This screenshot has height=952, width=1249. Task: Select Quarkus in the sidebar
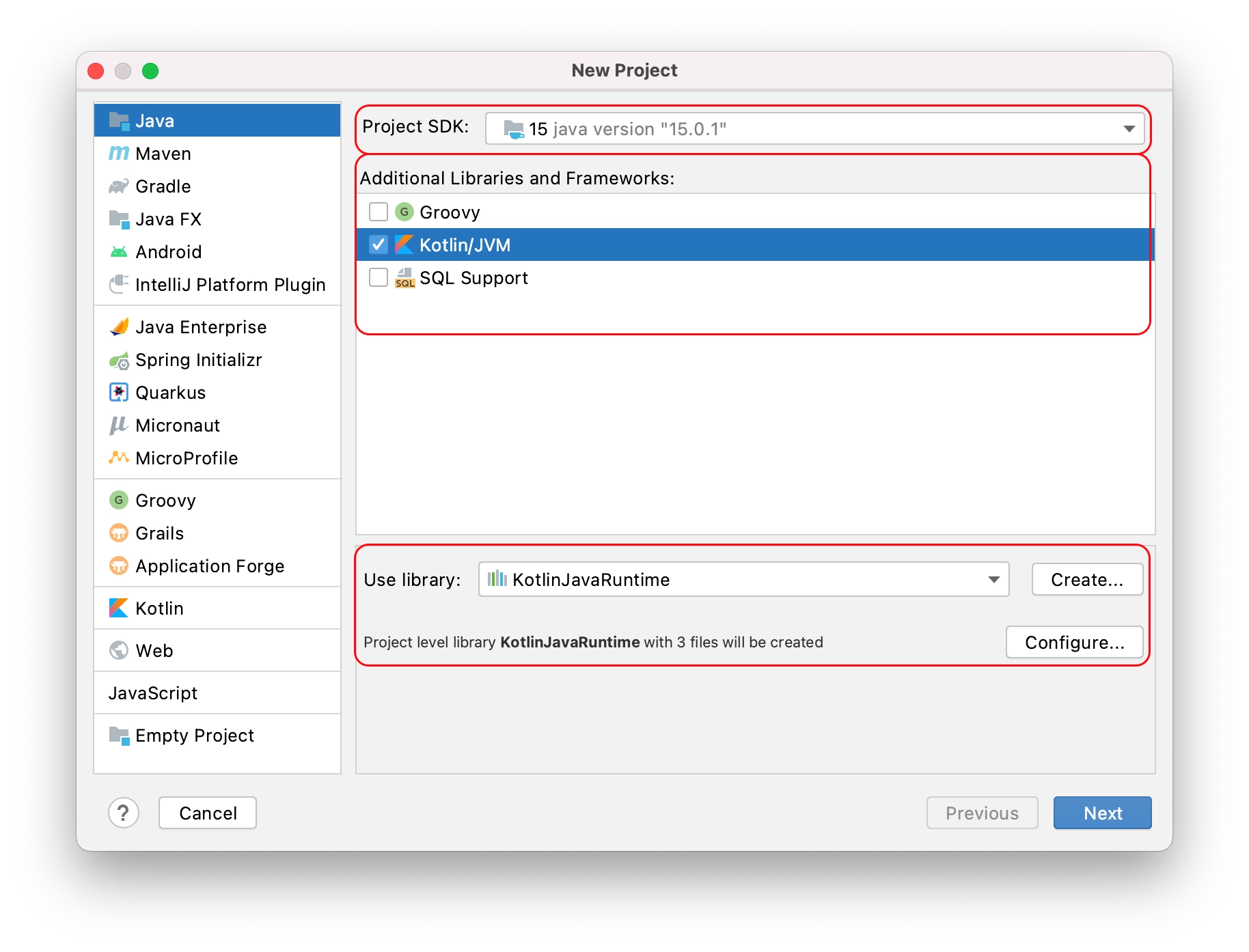coord(217,393)
